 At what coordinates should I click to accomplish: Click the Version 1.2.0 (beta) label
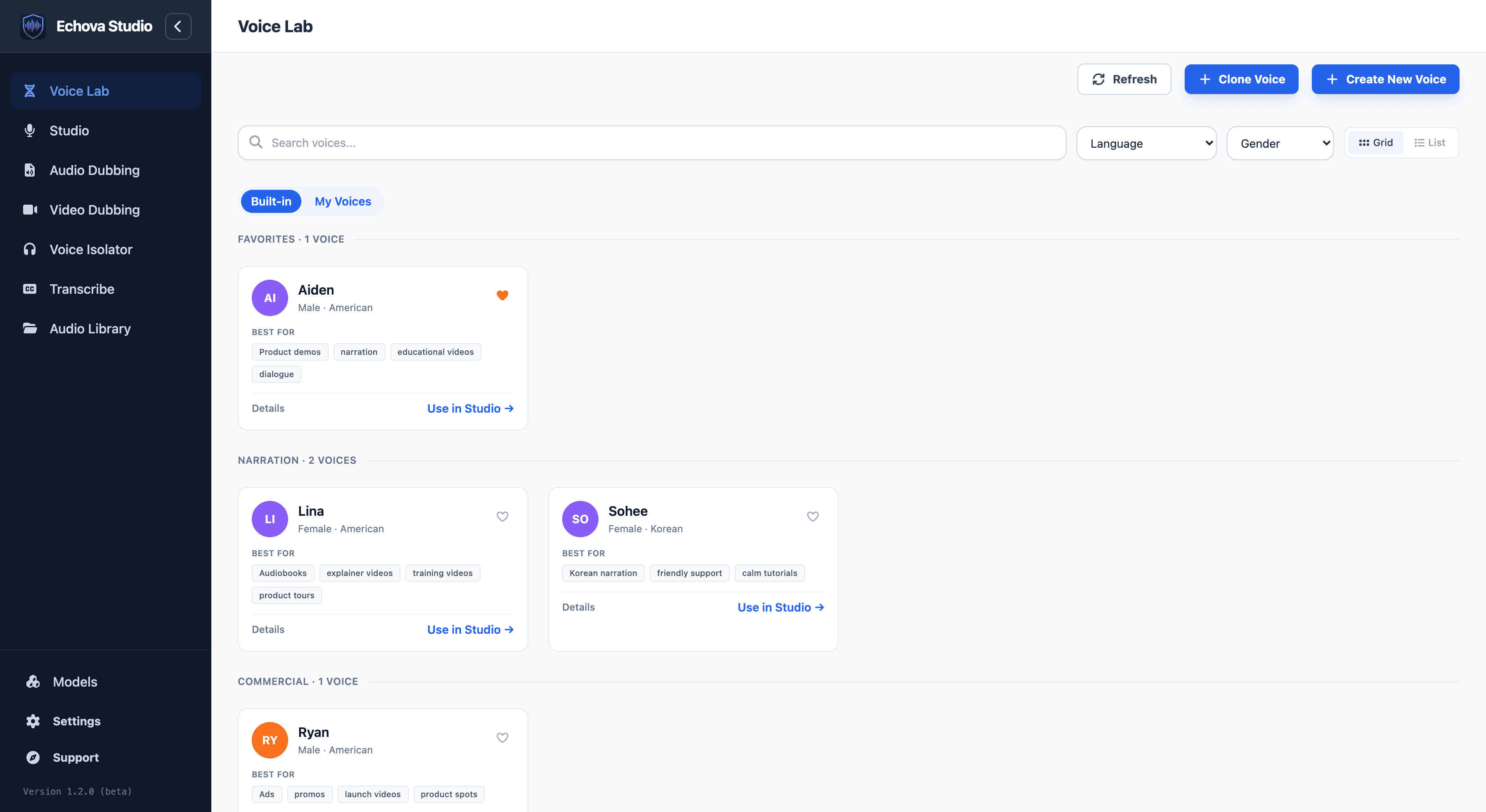coord(77,791)
